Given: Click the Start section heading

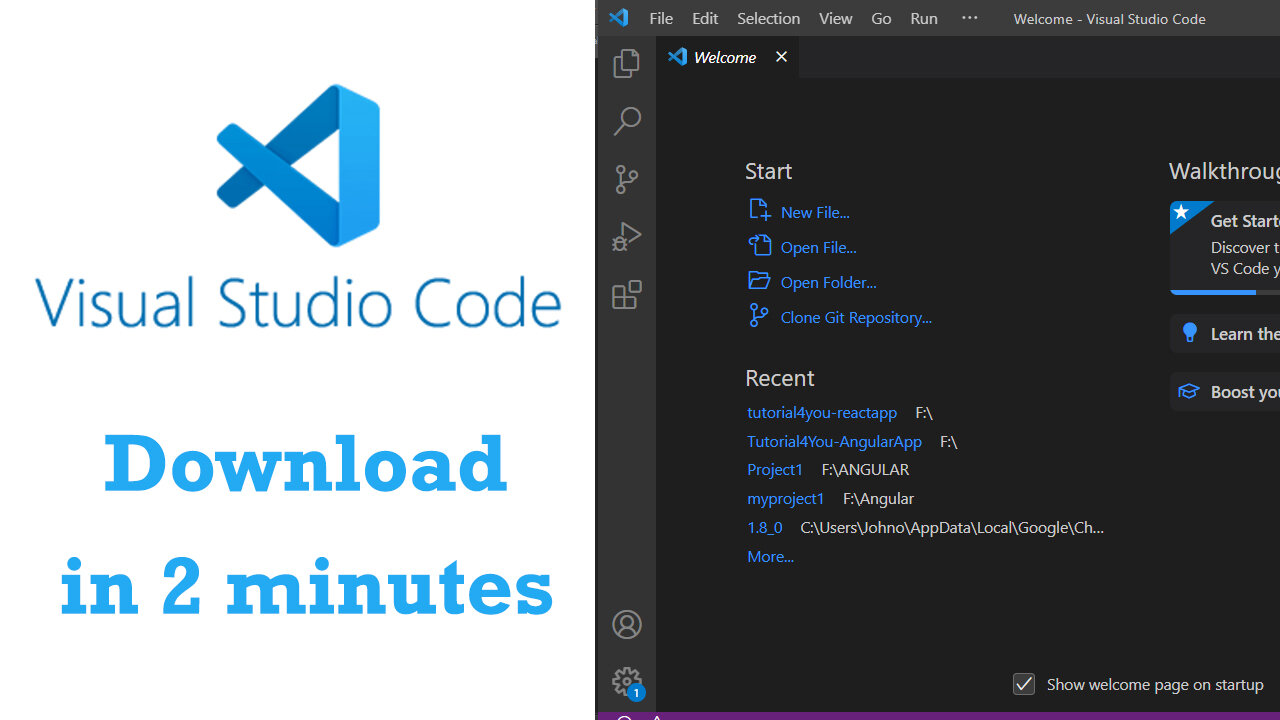Looking at the screenshot, I should pos(768,171).
